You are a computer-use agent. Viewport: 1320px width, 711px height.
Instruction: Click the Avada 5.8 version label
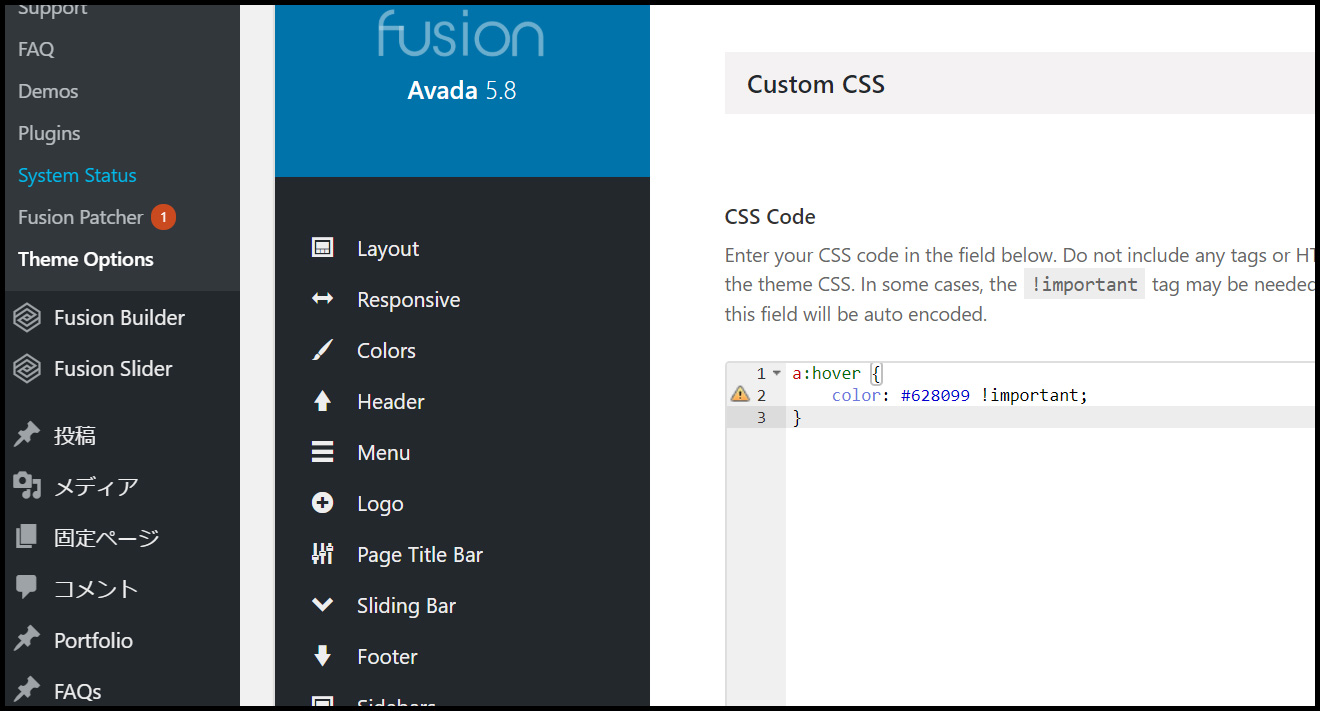click(462, 90)
